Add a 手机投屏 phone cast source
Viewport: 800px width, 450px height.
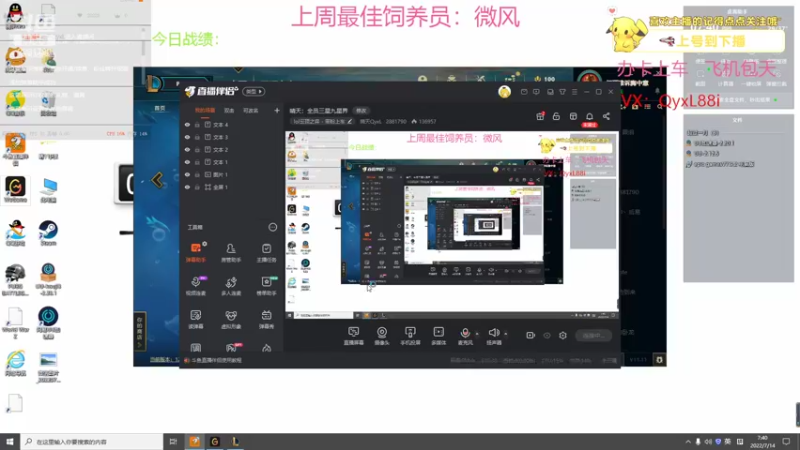coord(410,336)
